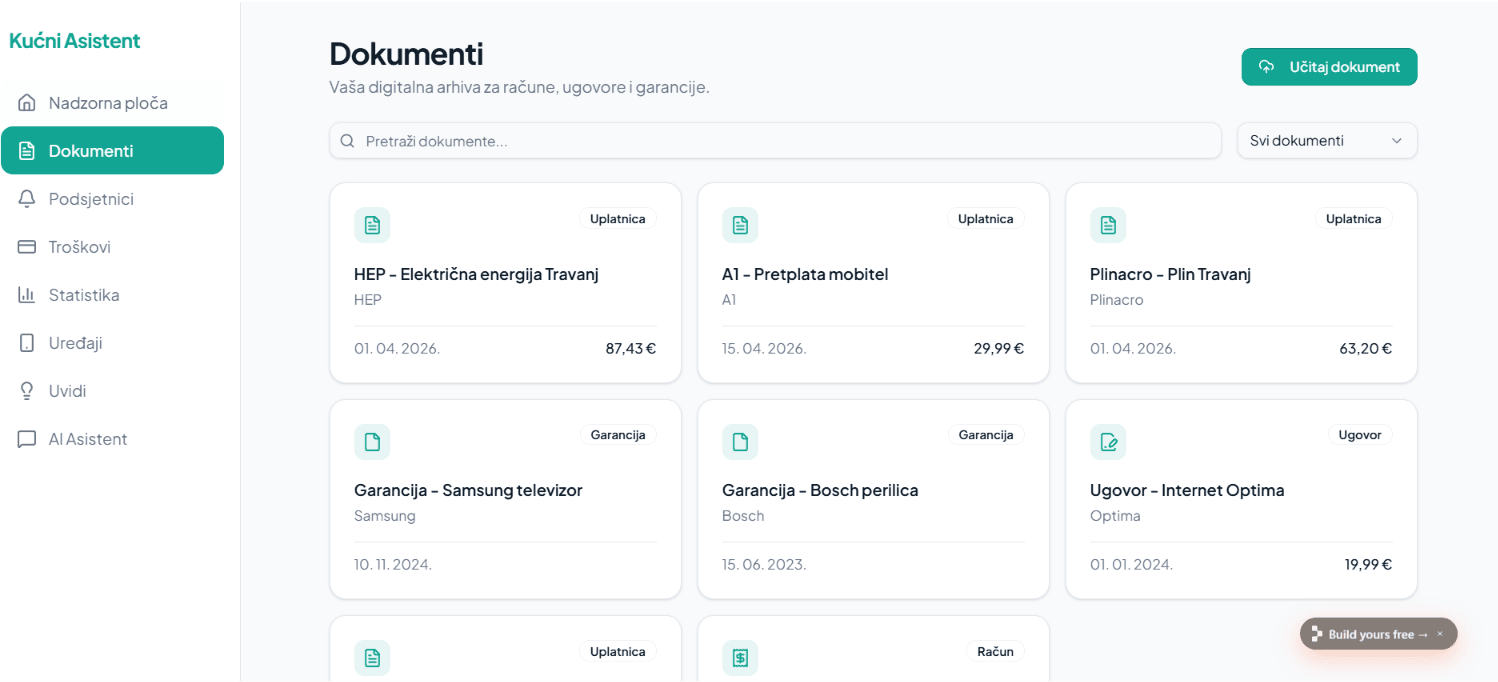Focus the Pretraži dokumente search field
The image size is (1498, 682).
click(x=775, y=141)
